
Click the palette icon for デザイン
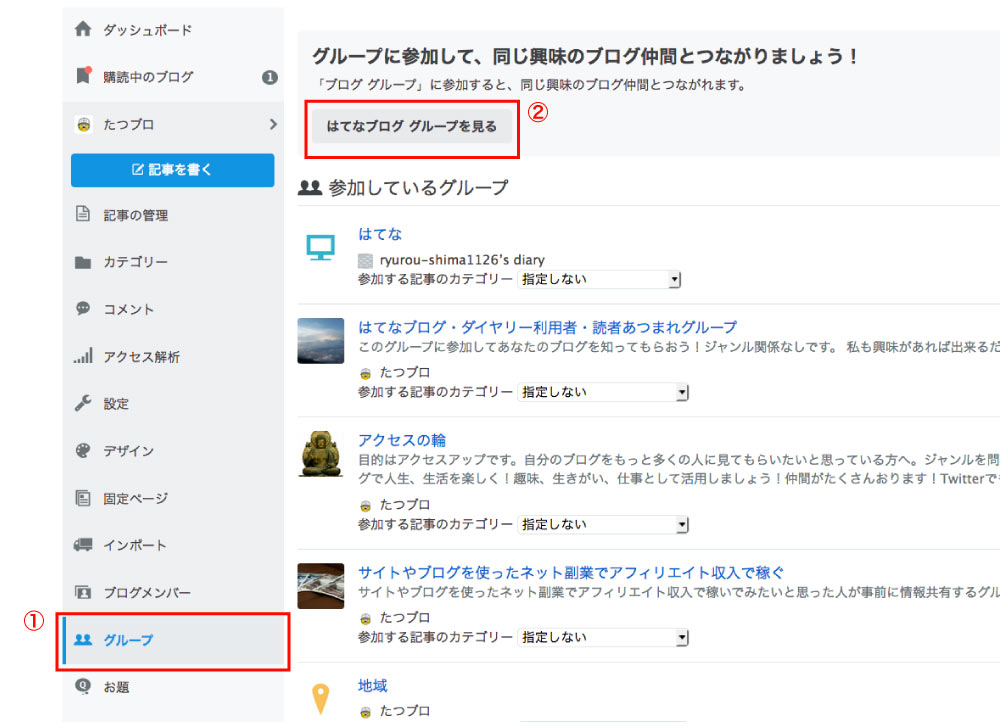pos(83,450)
